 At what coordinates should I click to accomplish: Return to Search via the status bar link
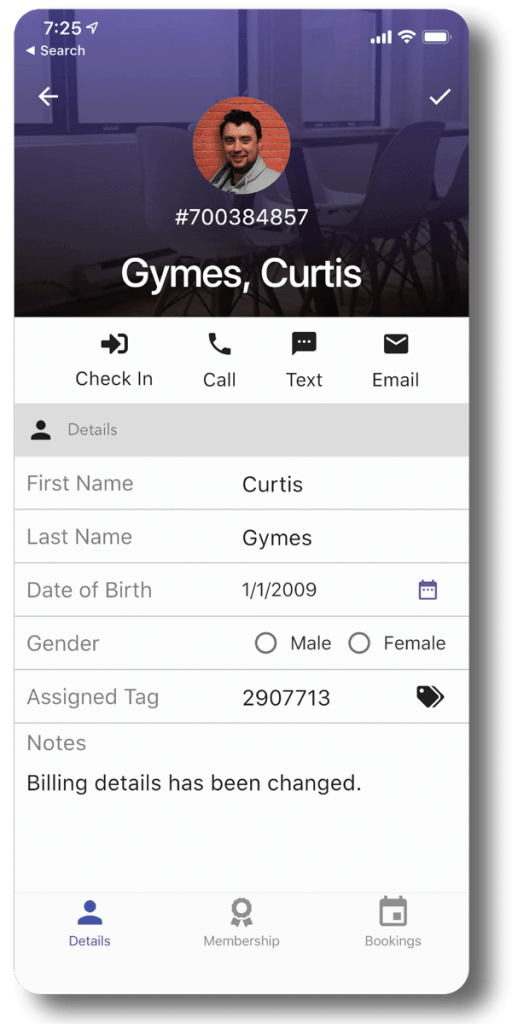(x=55, y=50)
